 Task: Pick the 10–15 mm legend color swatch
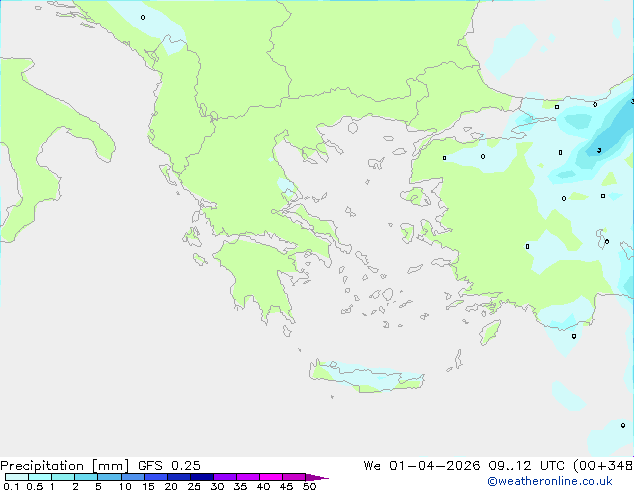(x=133, y=477)
